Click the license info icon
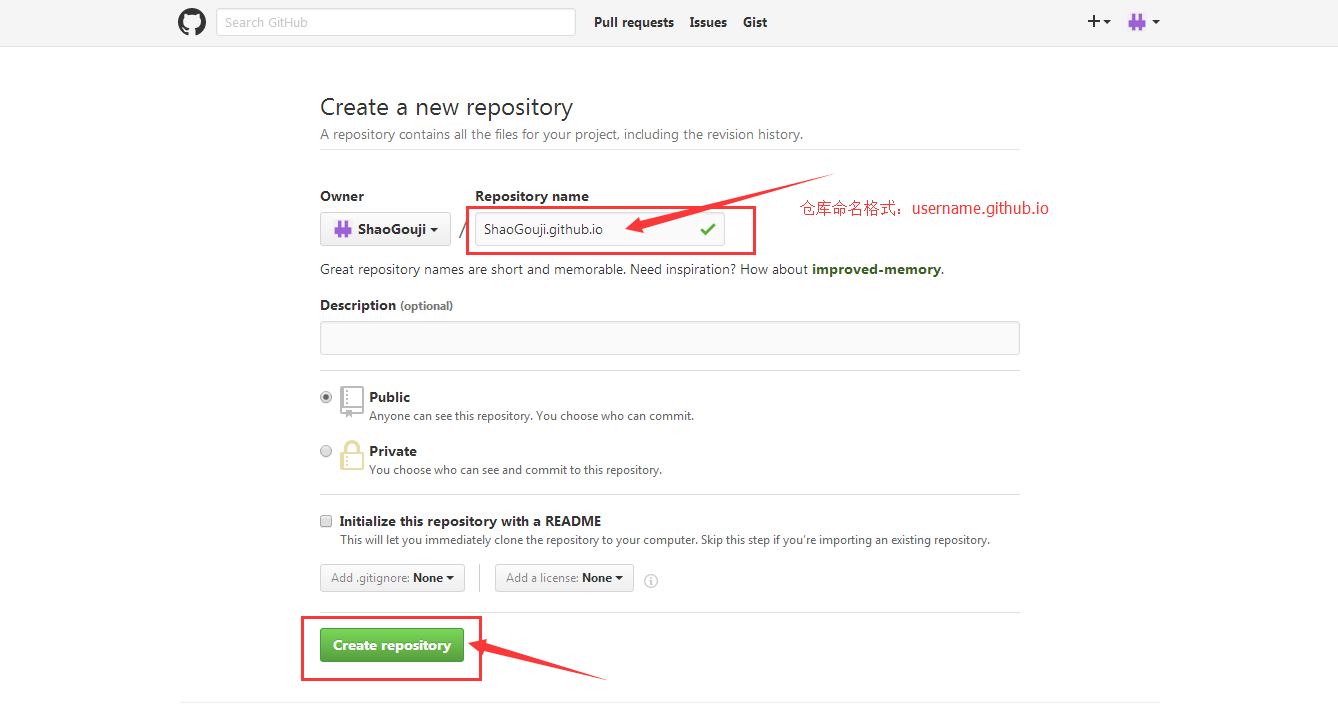Viewport: 1338px width, 706px height. (x=651, y=580)
